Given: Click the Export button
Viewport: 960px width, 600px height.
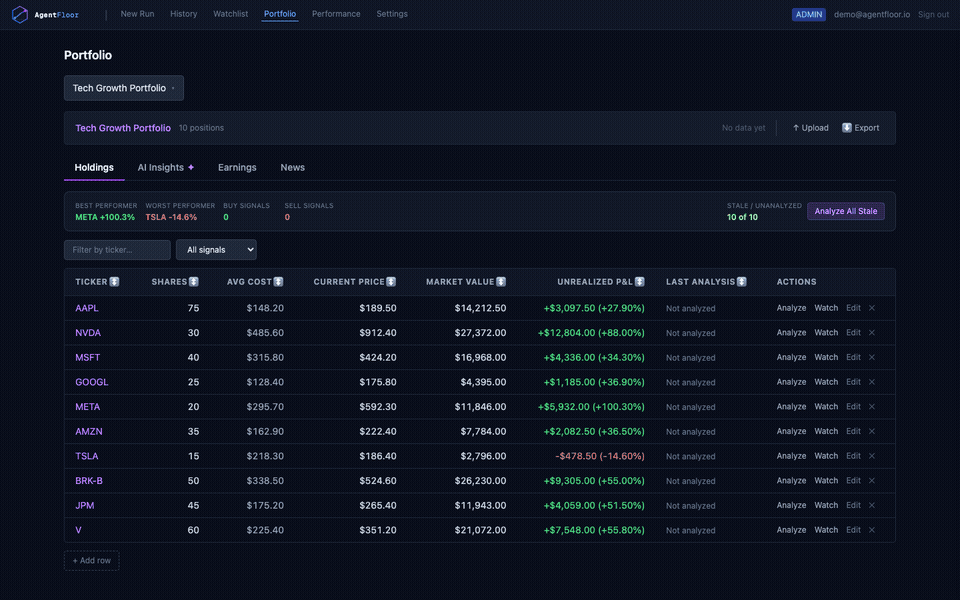Looking at the screenshot, I should 860,128.
